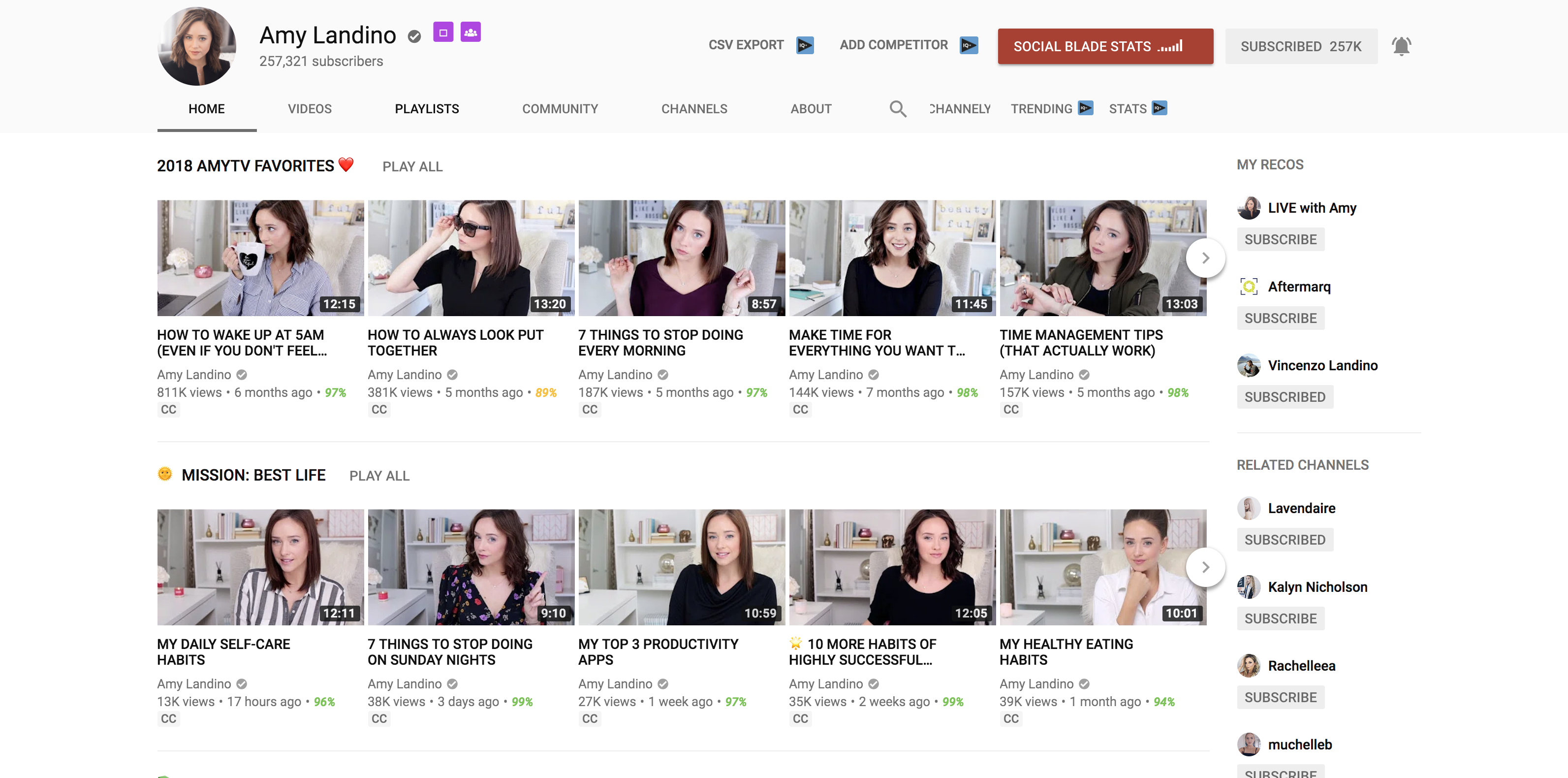Image resolution: width=1568 pixels, height=778 pixels.
Task: Expand next videos in 2018 AmyTV Favorites
Action: 1205,259
